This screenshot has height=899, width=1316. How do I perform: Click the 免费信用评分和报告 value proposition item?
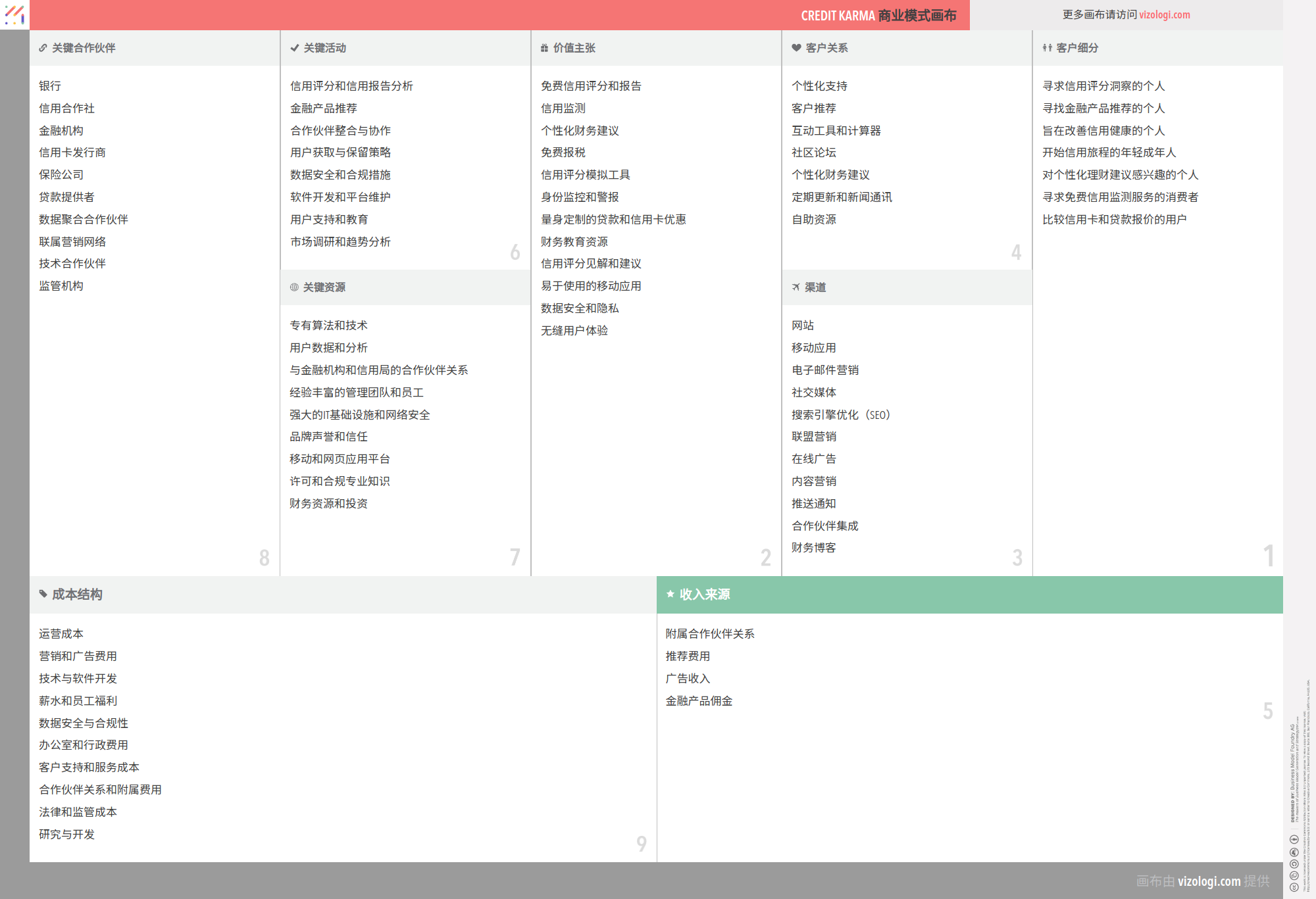(591, 86)
